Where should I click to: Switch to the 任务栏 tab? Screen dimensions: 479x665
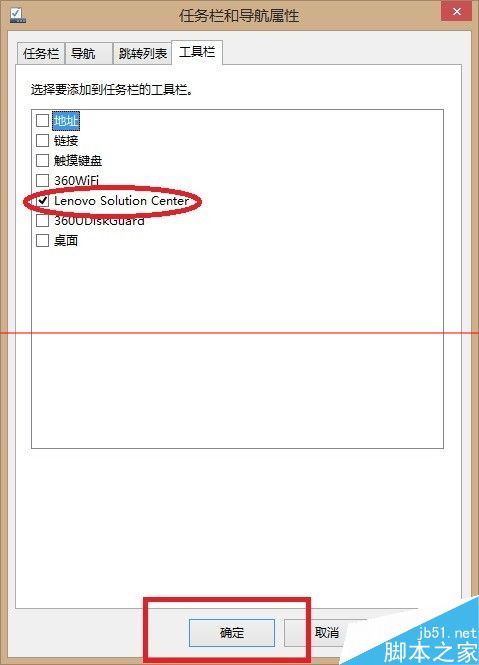[41, 54]
